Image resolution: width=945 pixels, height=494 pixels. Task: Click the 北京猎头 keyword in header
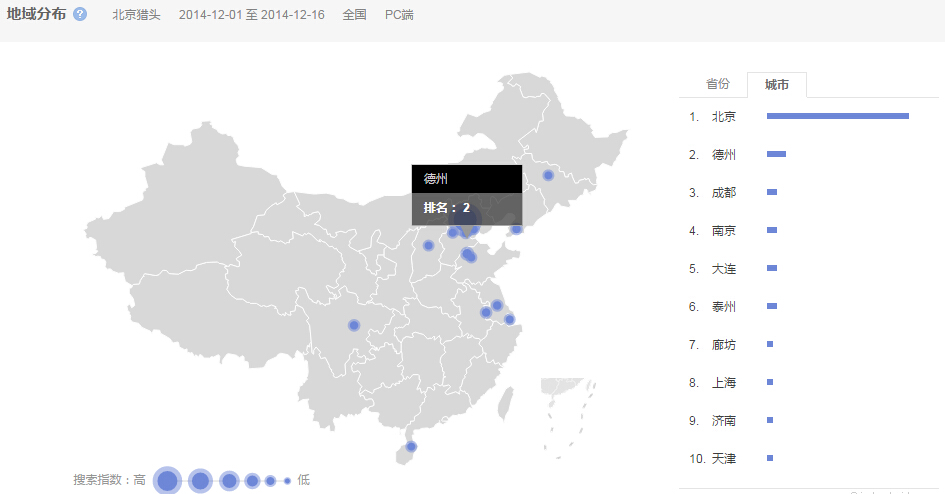pos(136,15)
